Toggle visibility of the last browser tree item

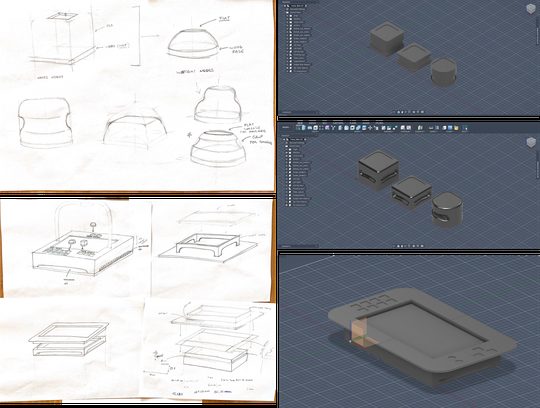[287, 205]
